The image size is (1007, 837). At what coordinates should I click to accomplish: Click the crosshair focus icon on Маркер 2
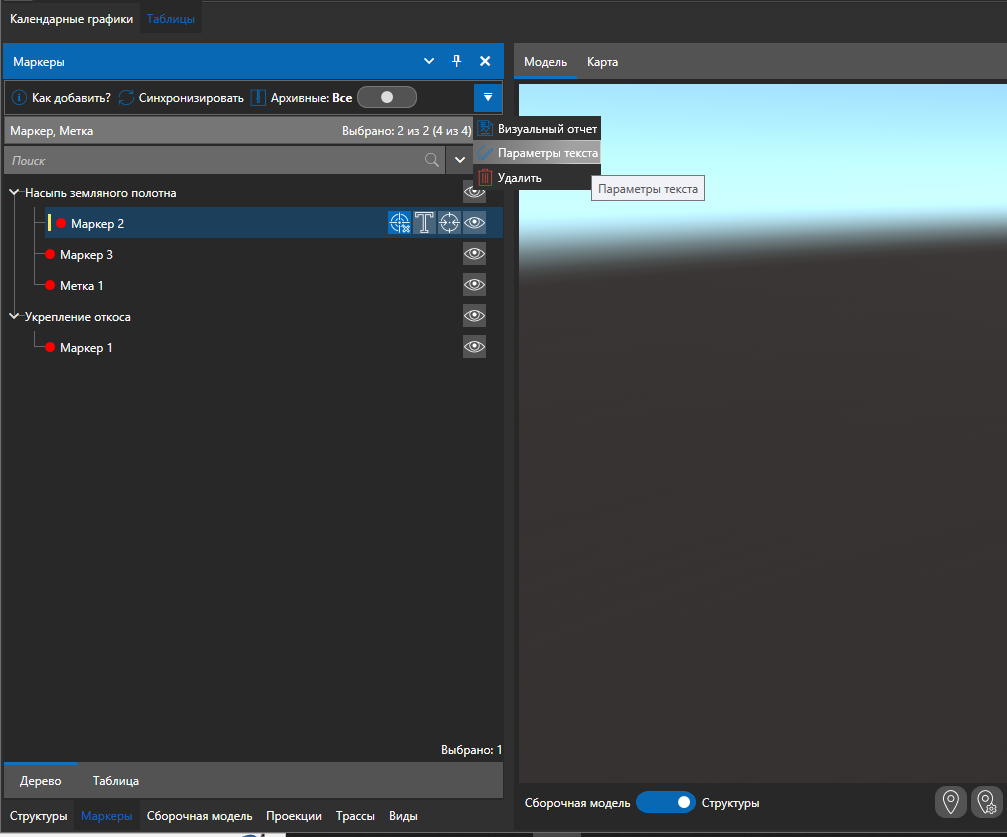click(x=450, y=224)
